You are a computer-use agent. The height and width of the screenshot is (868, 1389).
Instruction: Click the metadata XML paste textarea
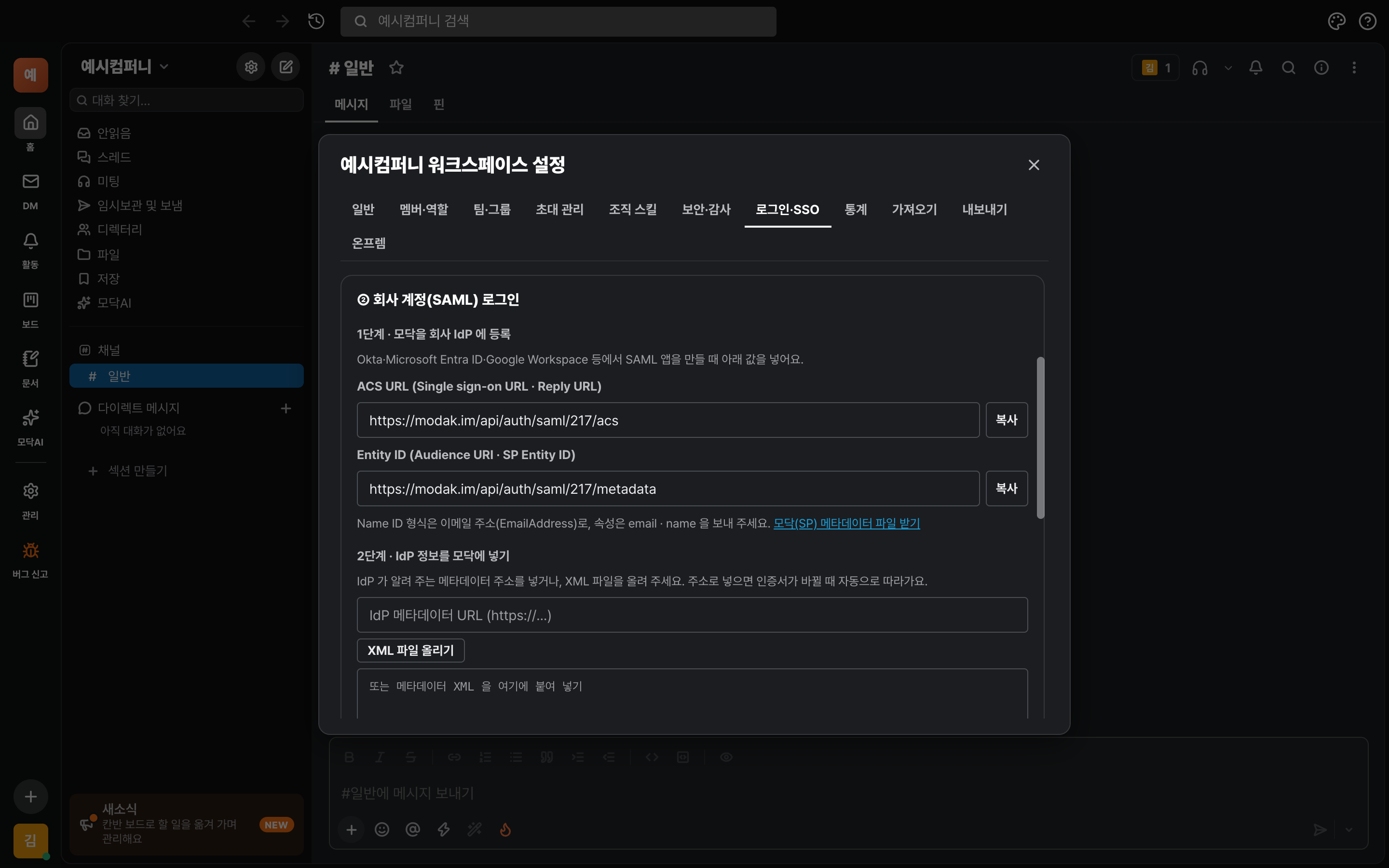pos(692,693)
